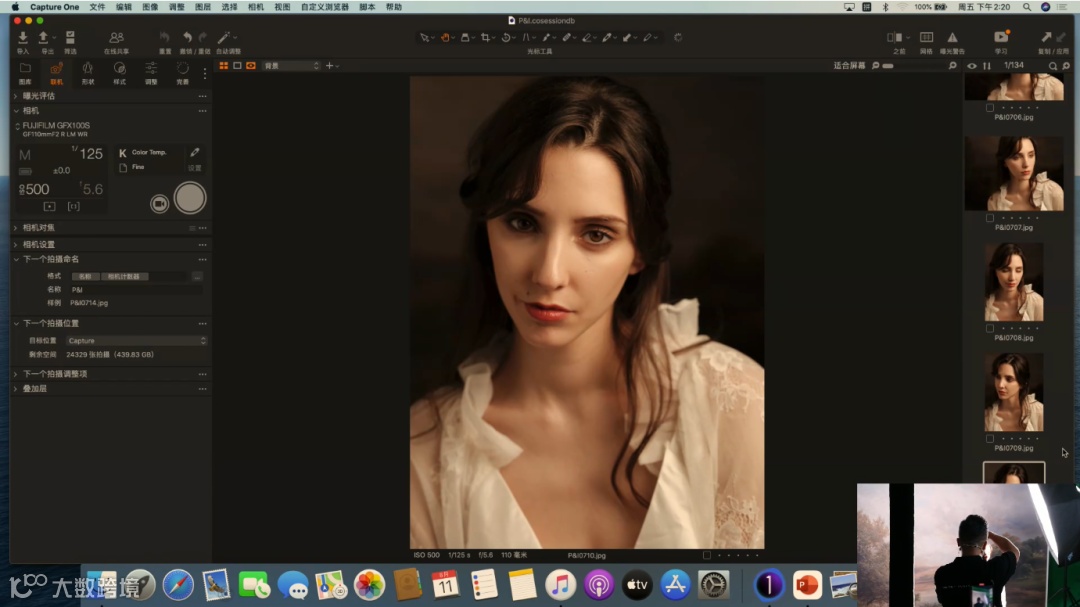Image resolution: width=1080 pixels, height=607 pixels.
Task: Collapse the 相机 panel
Action: pos(16,110)
